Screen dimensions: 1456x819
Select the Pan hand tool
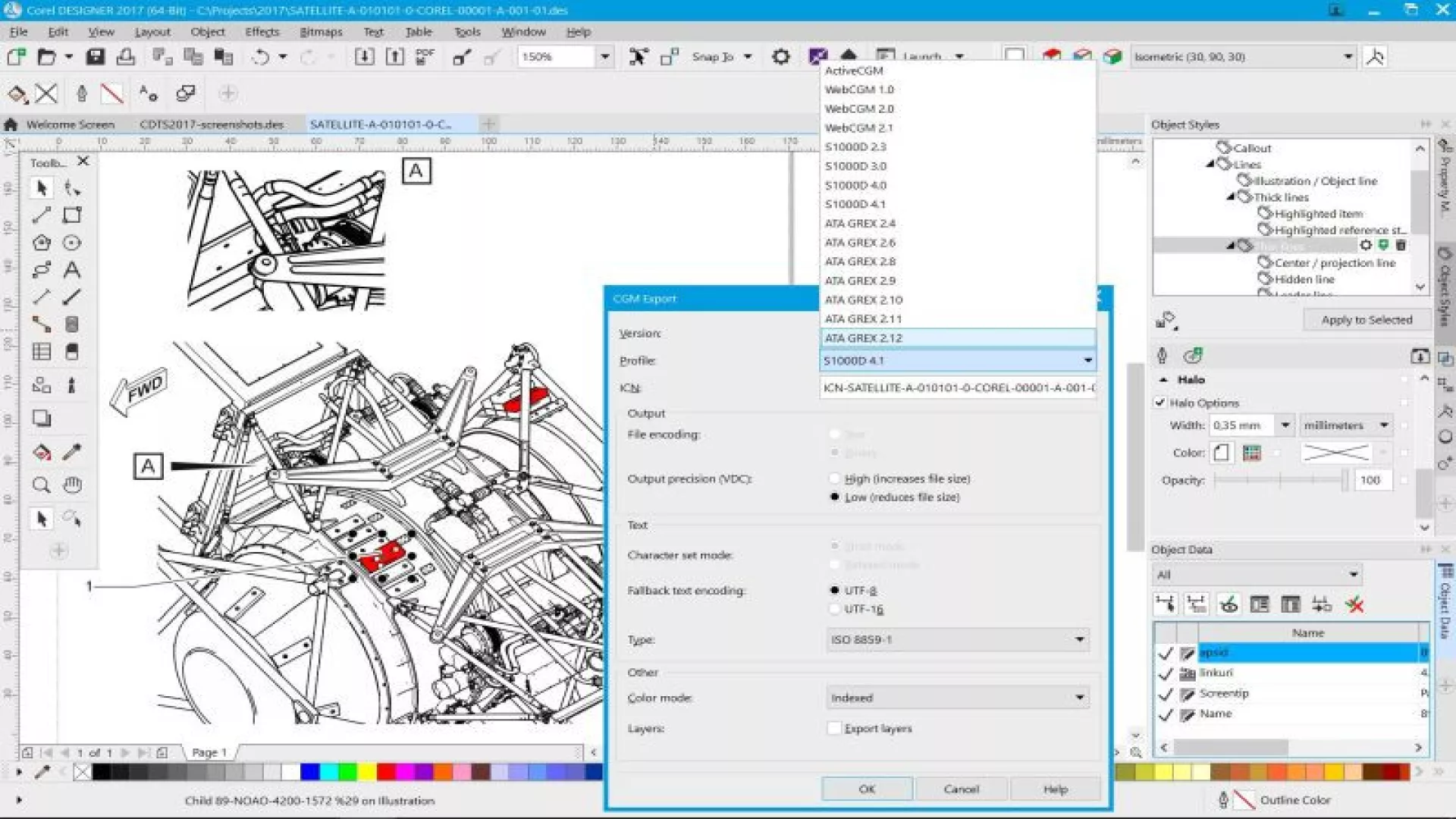click(x=72, y=485)
